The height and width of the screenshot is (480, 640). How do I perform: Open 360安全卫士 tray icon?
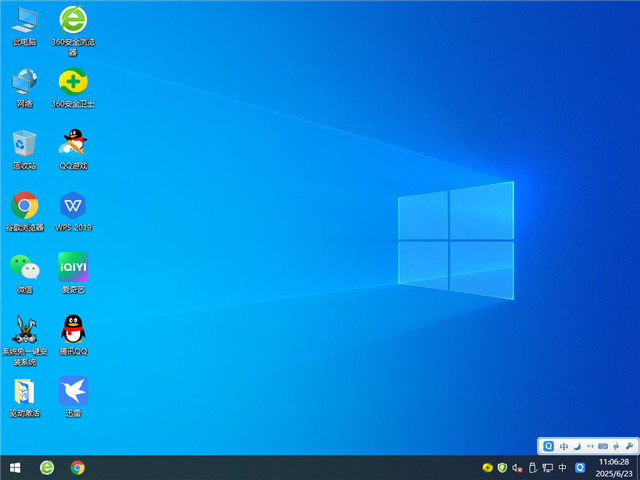coord(487,468)
